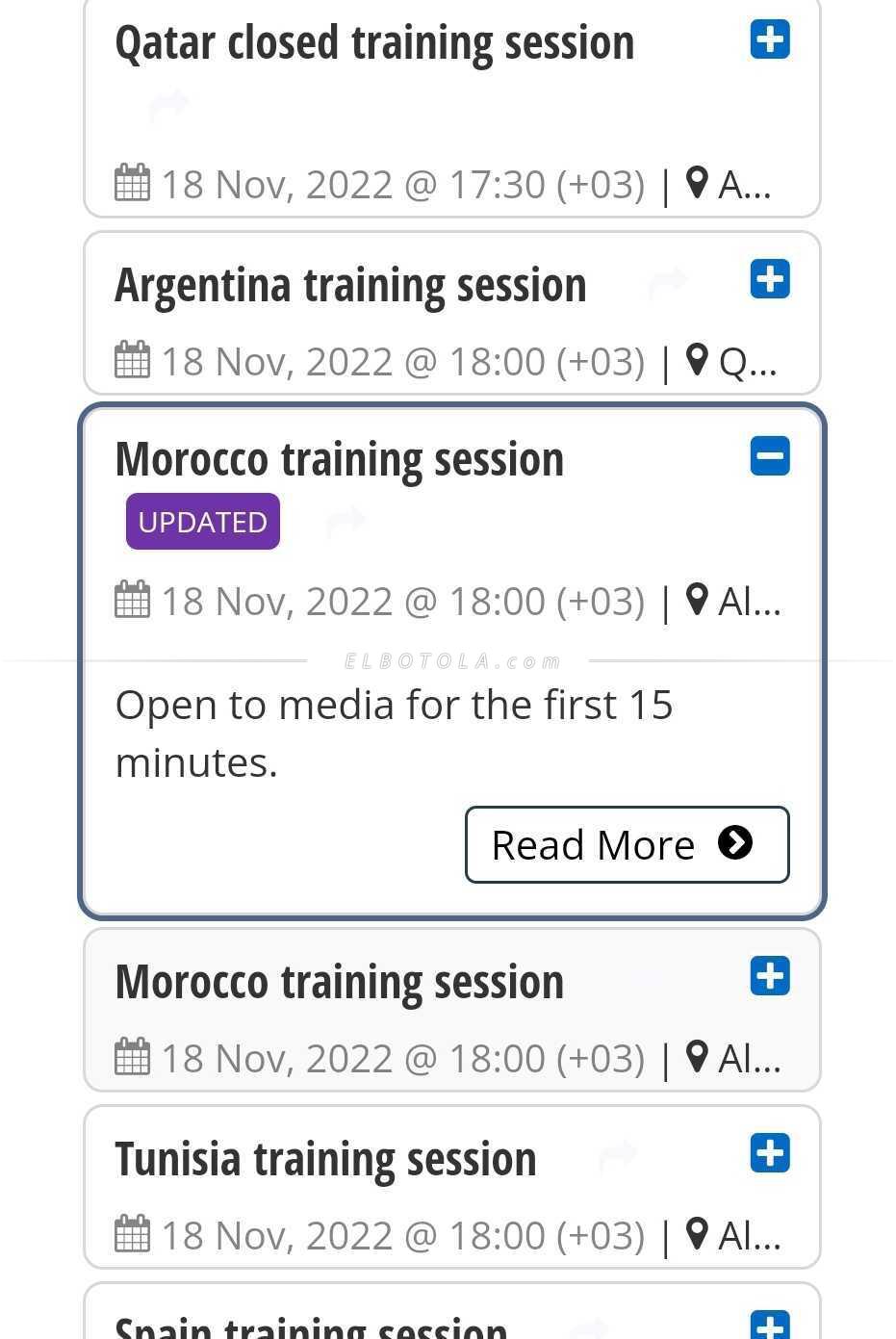Click calendar icon in Qatar session row
Viewport: 896px width, 1339px height.
pyautogui.click(x=132, y=183)
